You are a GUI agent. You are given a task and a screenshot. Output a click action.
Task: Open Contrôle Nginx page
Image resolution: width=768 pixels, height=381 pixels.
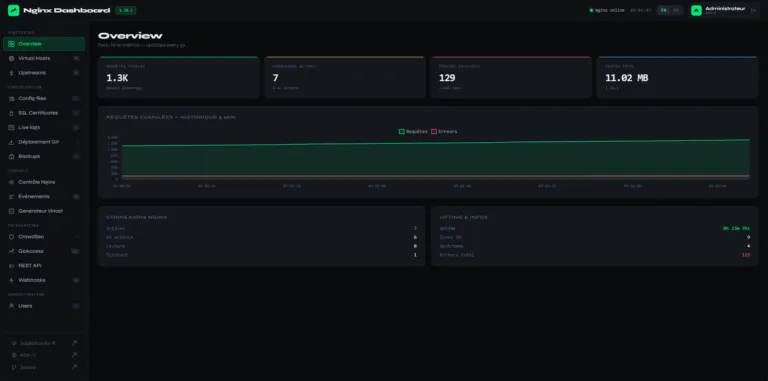pos(44,182)
